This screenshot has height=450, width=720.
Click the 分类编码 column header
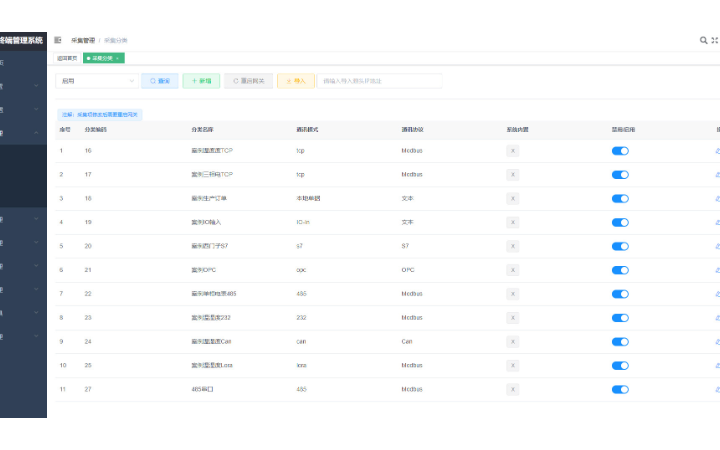(96, 129)
